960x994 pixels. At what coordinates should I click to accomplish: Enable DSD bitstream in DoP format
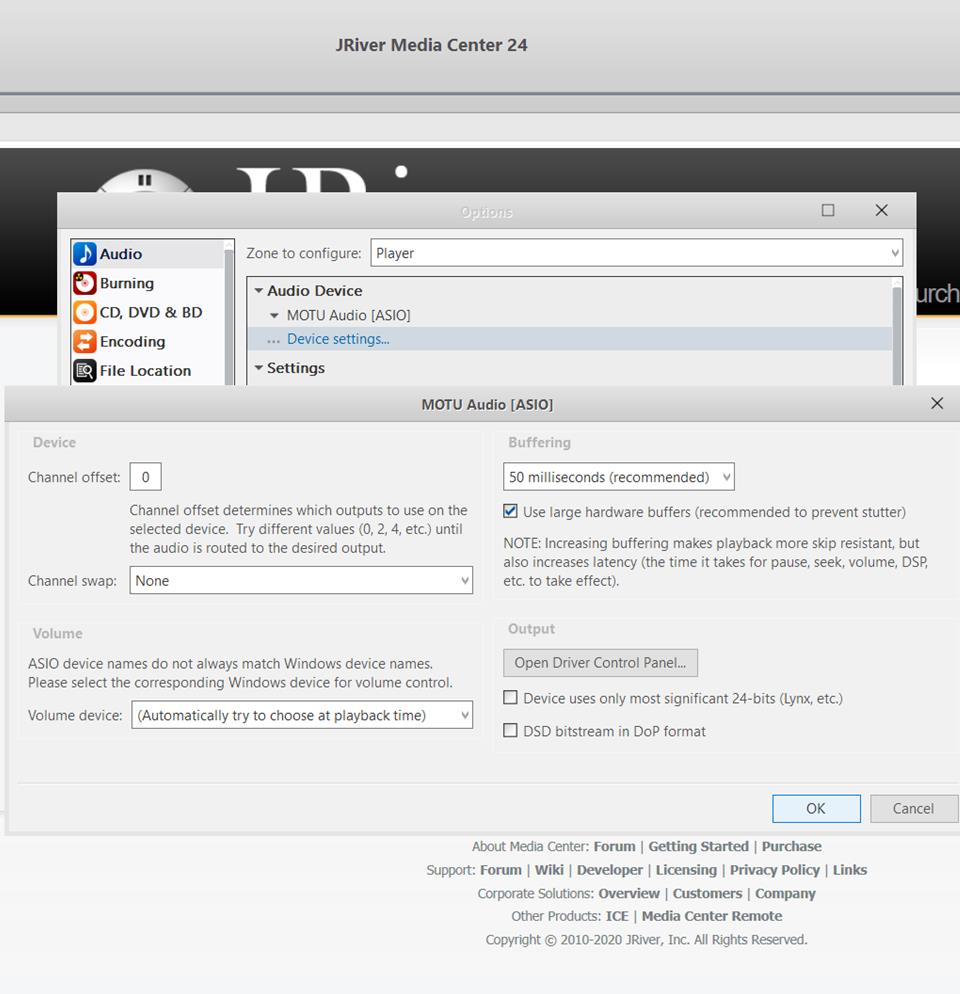[510, 730]
